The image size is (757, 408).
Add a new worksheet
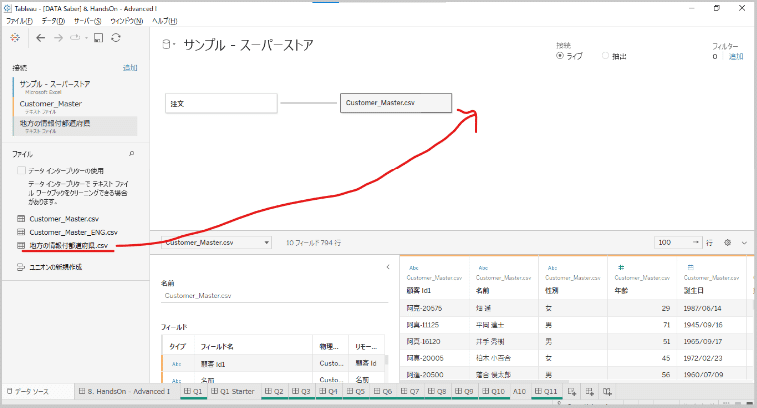572,392
